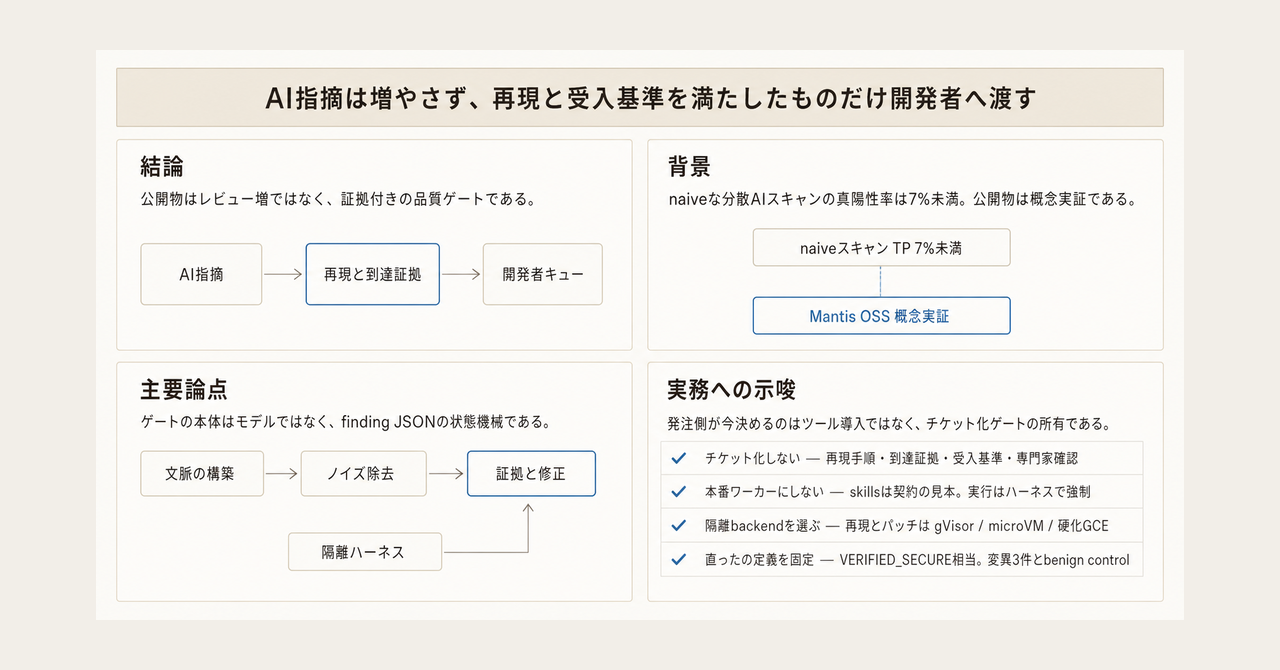1280x670 pixels.
Task: Click the '開発者キュー' box
Action: pos(542,274)
